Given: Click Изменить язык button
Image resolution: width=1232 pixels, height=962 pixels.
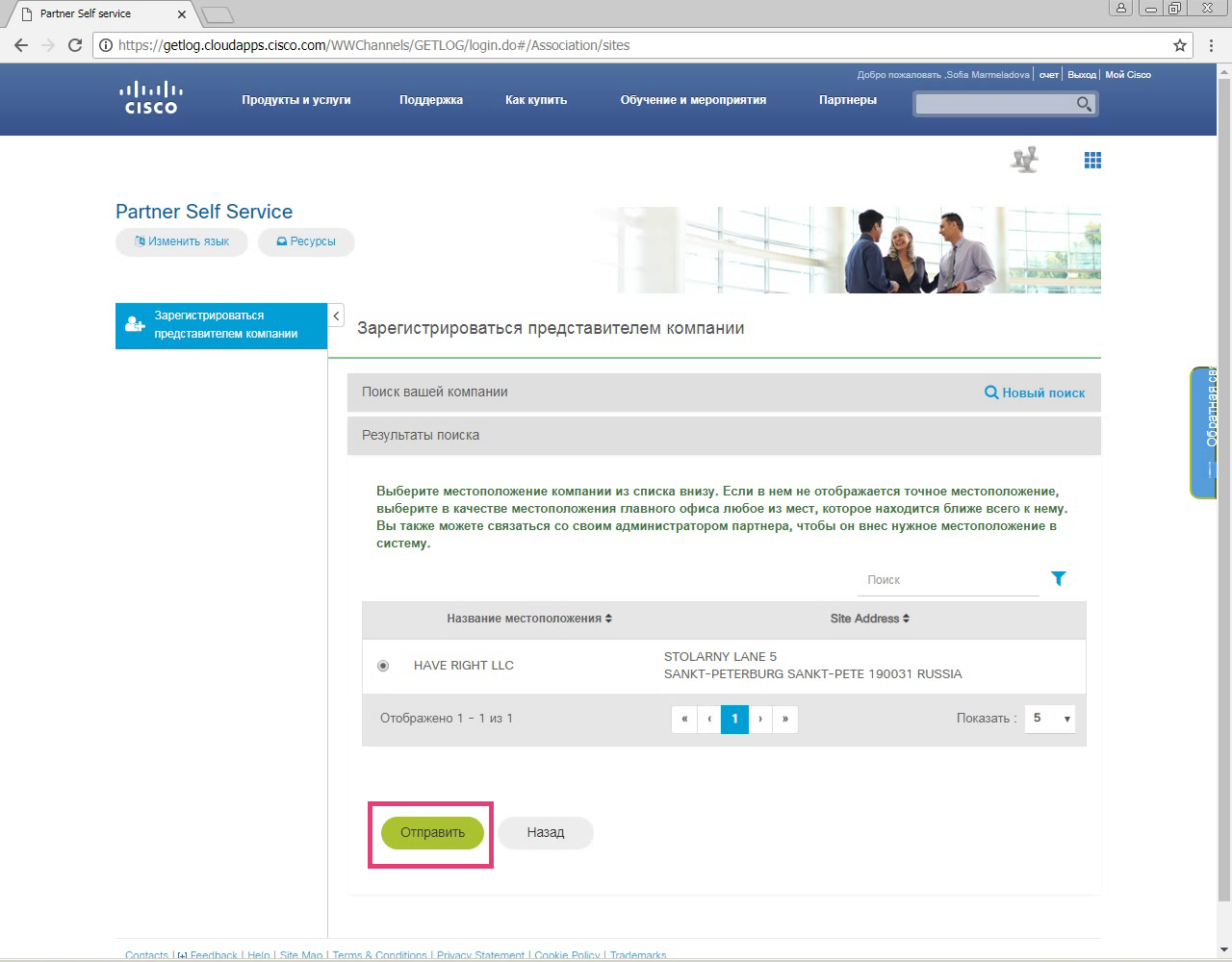Looking at the screenshot, I should (x=182, y=241).
